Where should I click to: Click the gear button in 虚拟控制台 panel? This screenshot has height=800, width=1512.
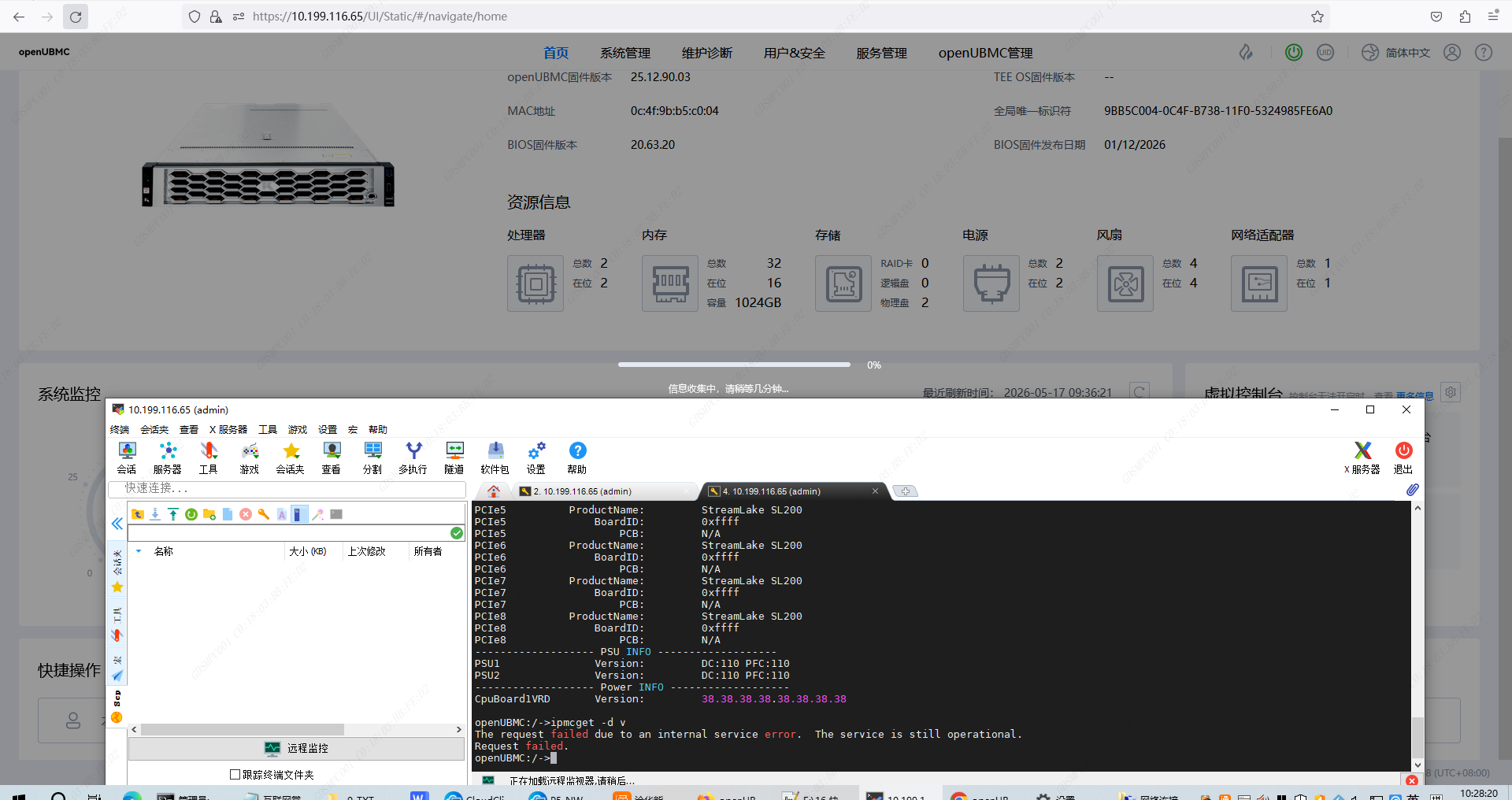coord(1451,392)
